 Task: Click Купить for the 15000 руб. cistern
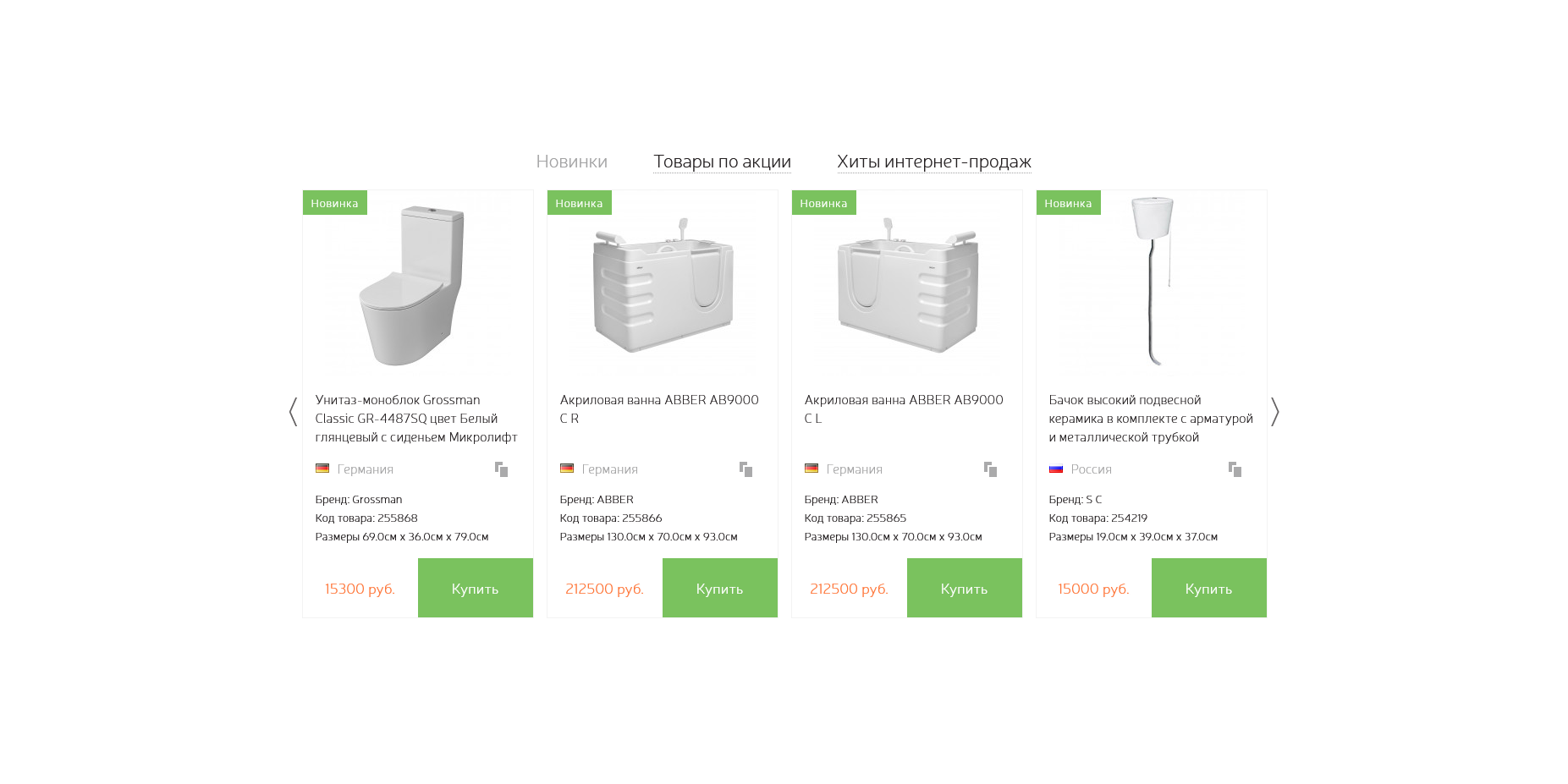[x=1208, y=588]
